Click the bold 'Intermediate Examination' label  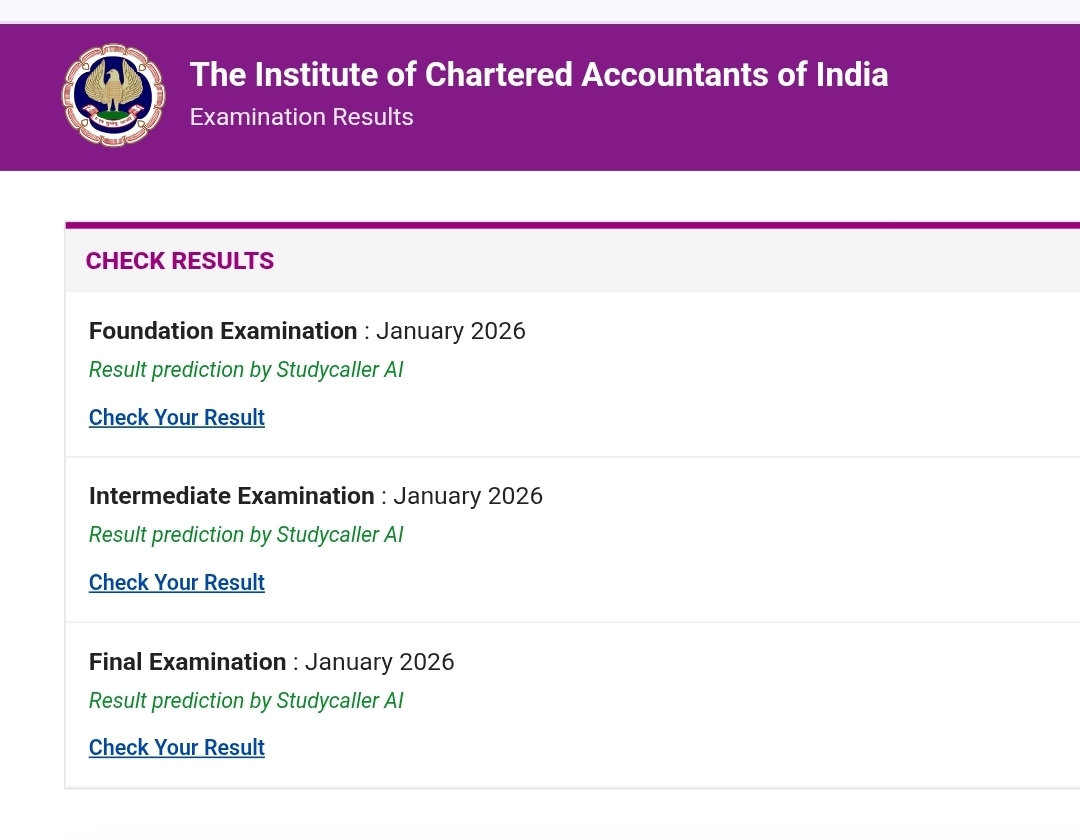[231, 496]
